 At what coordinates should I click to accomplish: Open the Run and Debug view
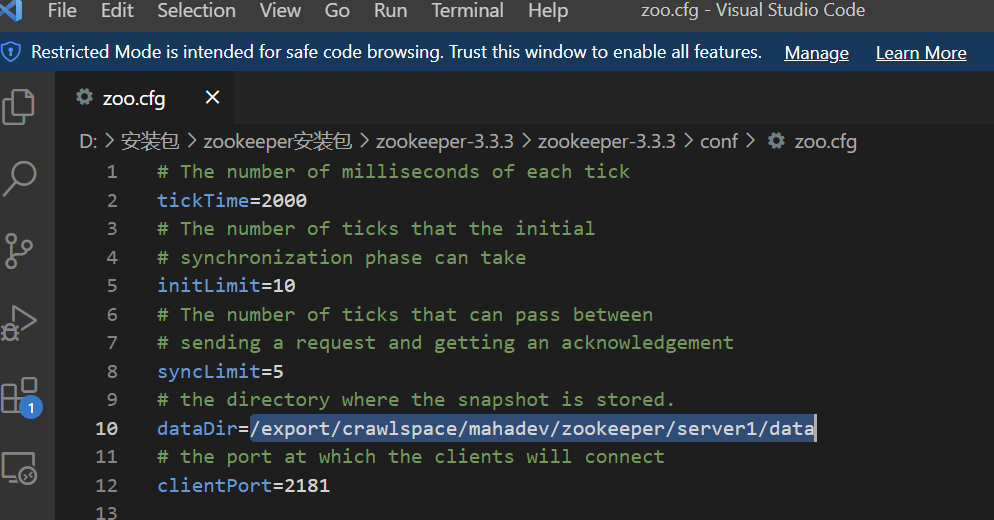(x=19, y=323)
